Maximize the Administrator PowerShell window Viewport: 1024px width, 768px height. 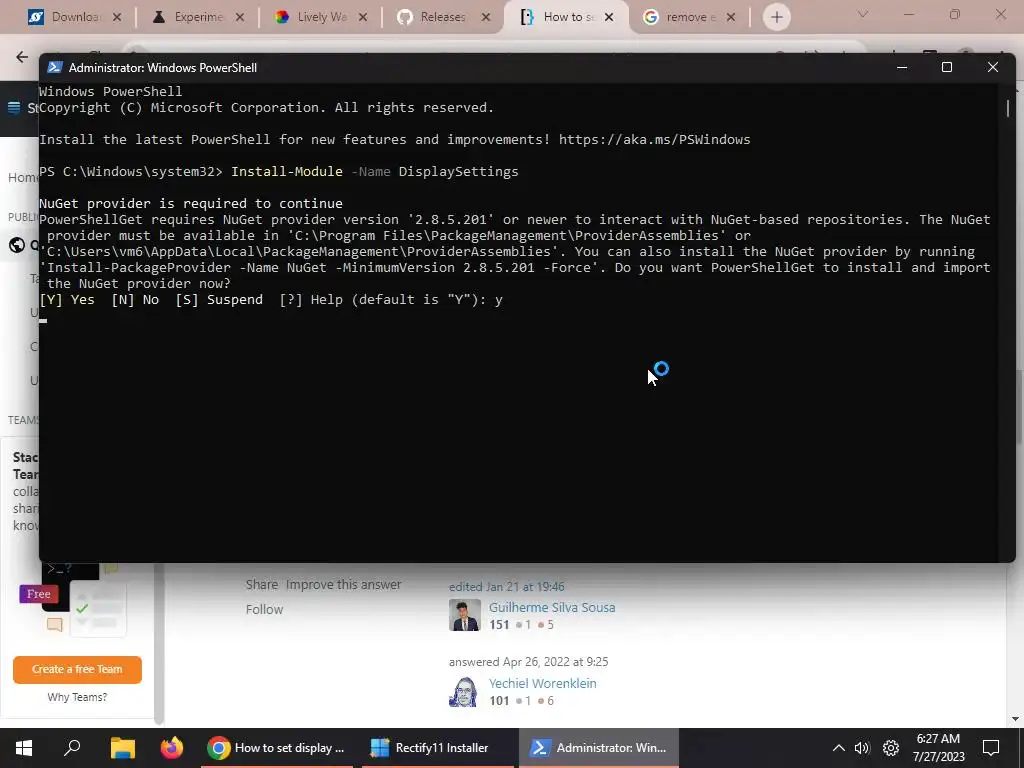tap(947, 67)
